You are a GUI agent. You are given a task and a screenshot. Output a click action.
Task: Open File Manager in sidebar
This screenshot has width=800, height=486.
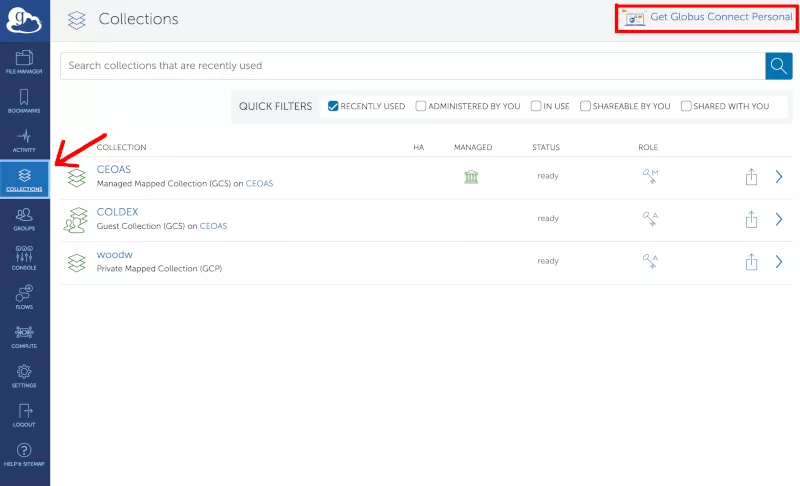tap(24, 62)
